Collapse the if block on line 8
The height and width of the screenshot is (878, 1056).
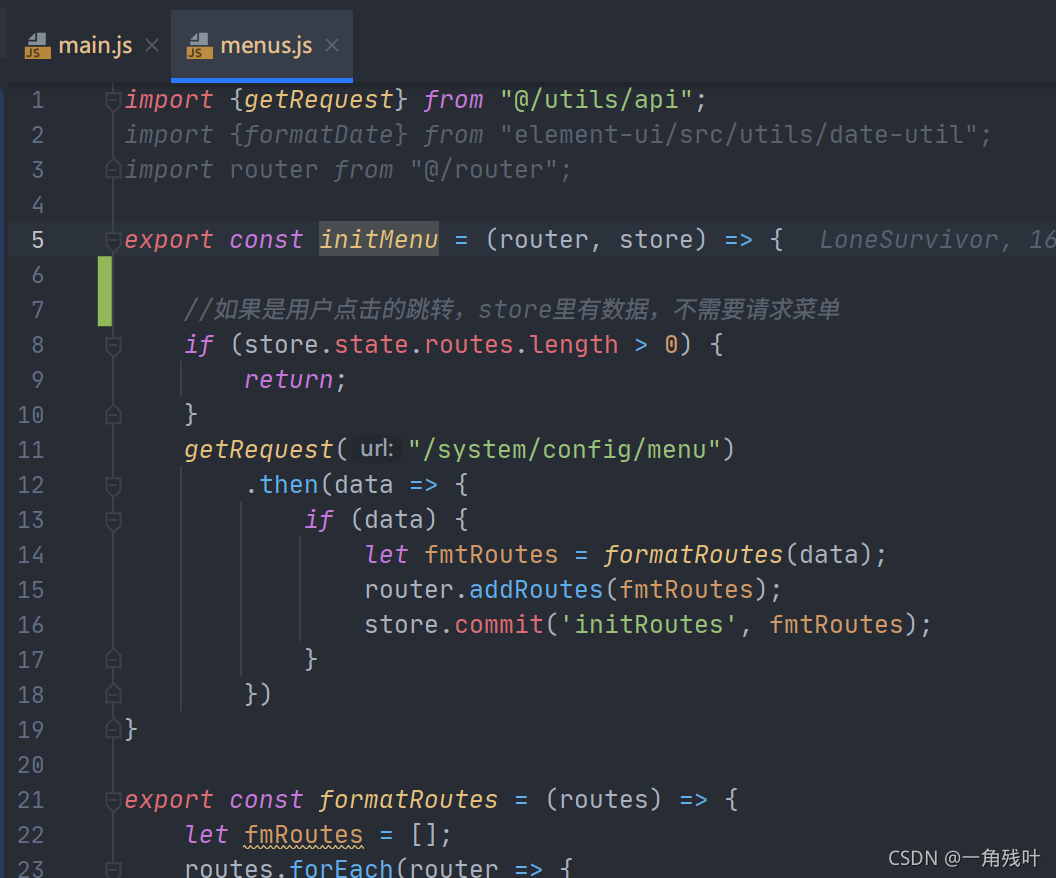[x=113, y=345]
